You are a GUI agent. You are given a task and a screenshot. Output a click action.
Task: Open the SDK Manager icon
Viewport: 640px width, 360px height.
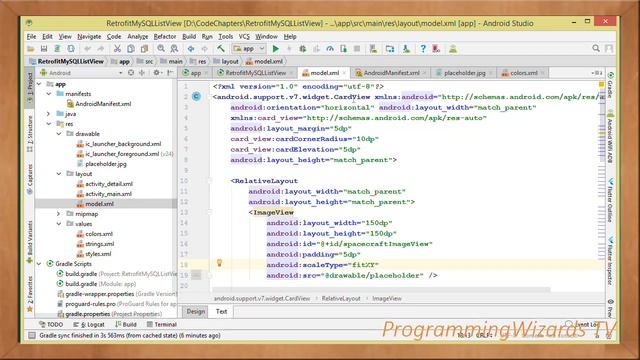406,49
